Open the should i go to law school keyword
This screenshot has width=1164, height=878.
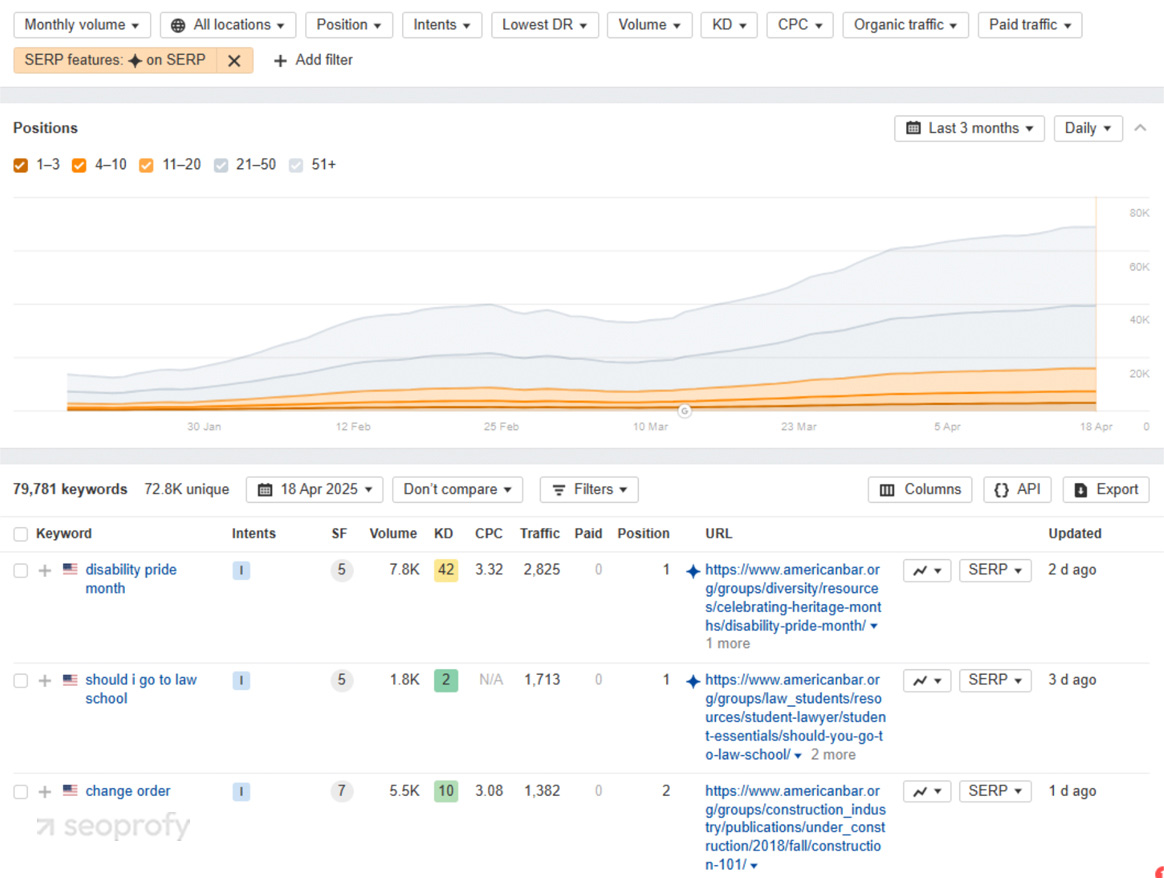[x=141, y=689]
